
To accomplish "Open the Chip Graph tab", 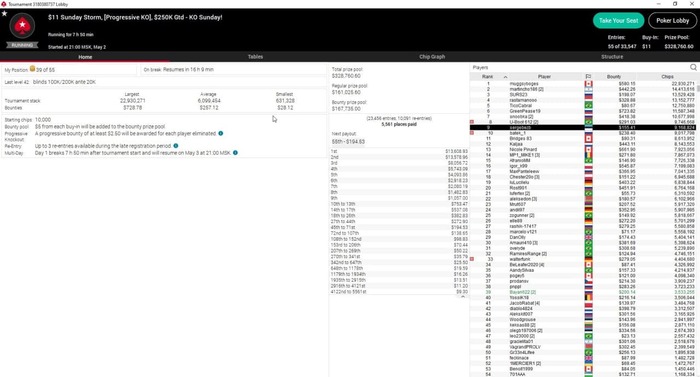I will (x=432, y=57).
